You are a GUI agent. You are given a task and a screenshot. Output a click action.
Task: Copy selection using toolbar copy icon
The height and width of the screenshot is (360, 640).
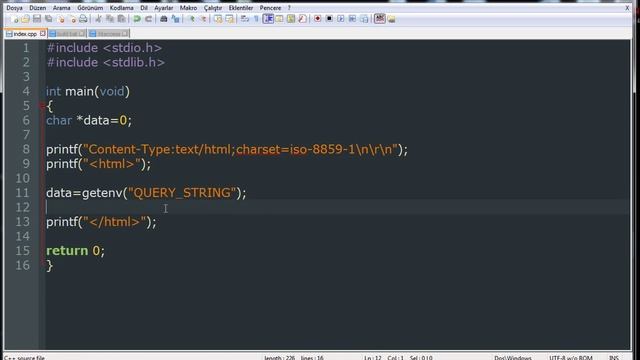(x=110, y=19)
